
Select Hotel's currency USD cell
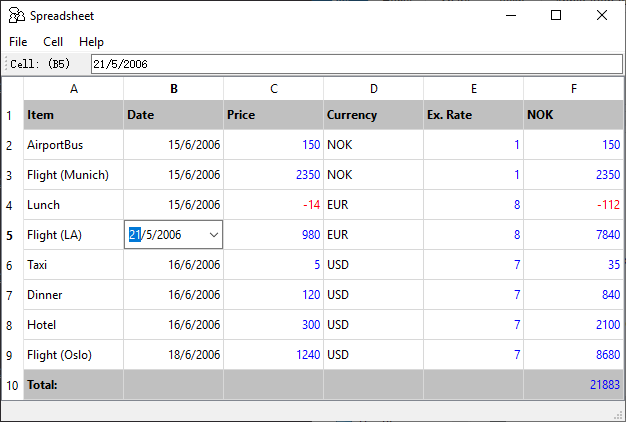point(373,325)
